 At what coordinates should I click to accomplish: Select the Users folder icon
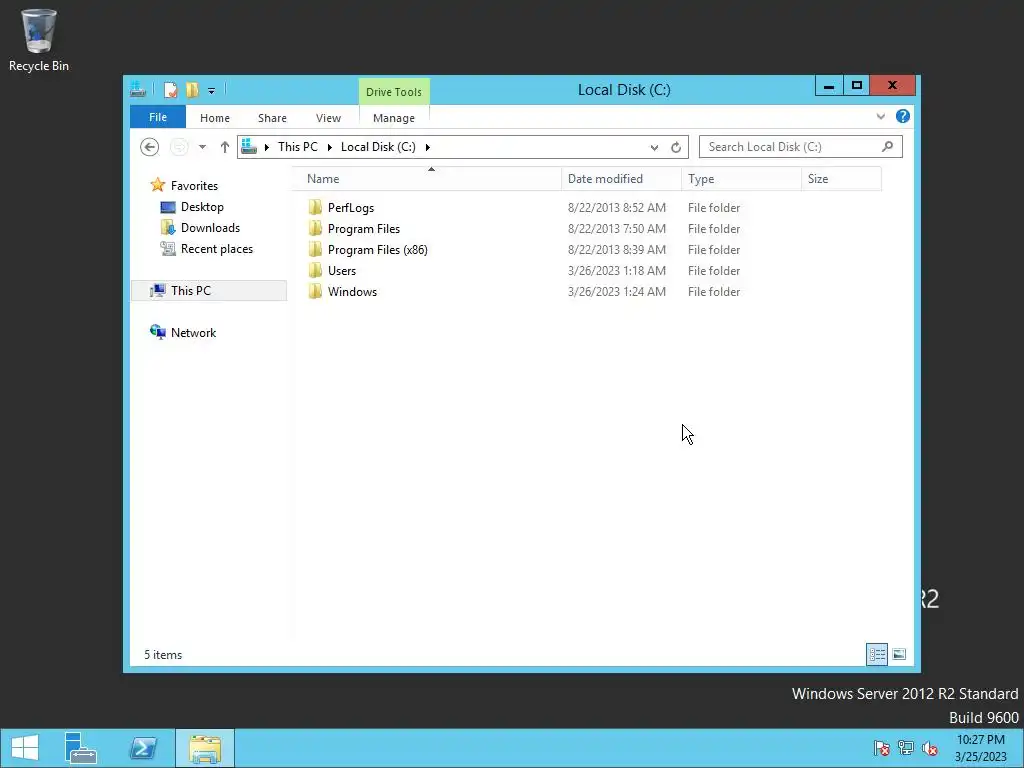315,270
